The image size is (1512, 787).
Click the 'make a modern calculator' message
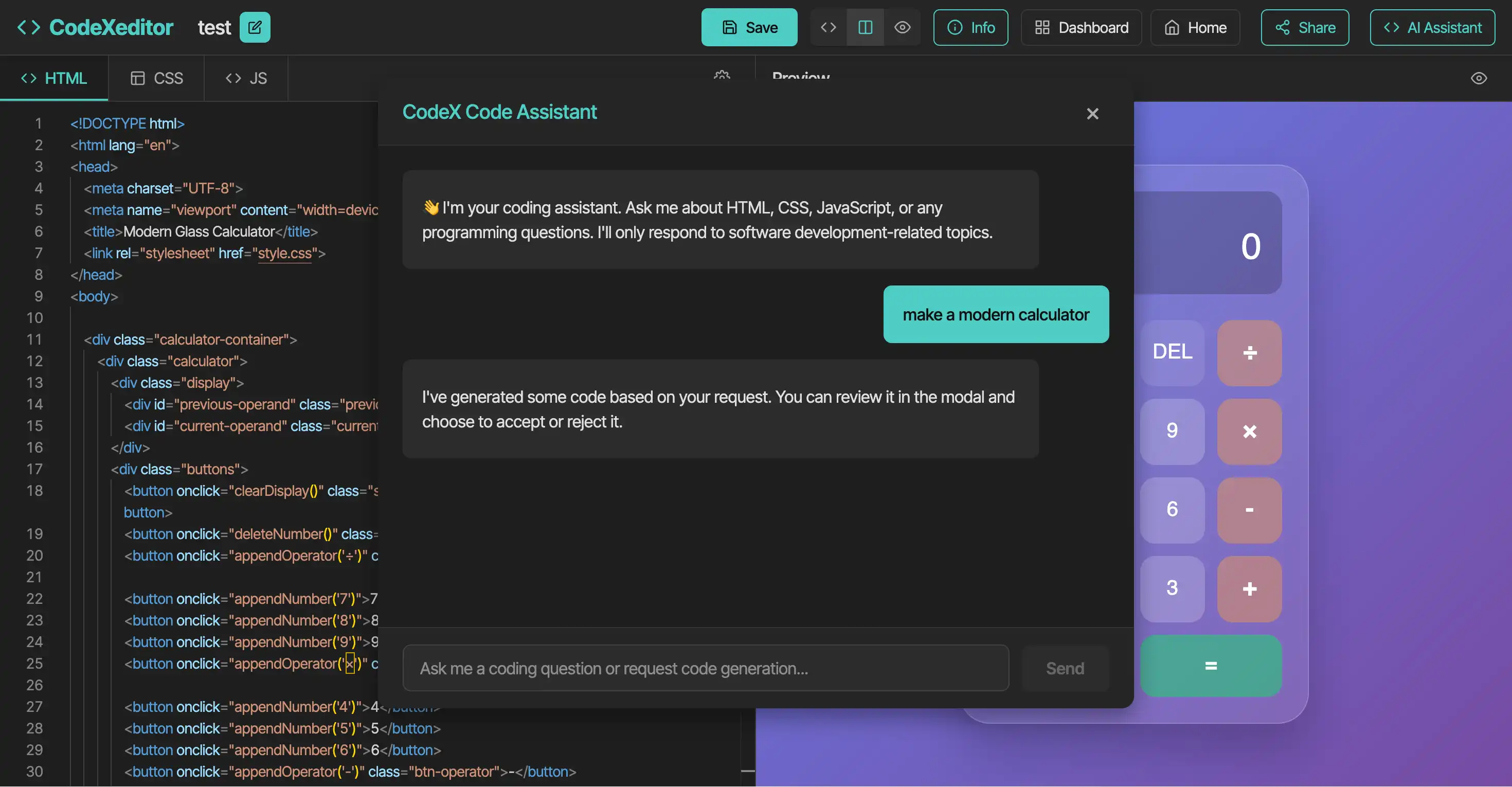pyautogui.click(x=996, y=315)
